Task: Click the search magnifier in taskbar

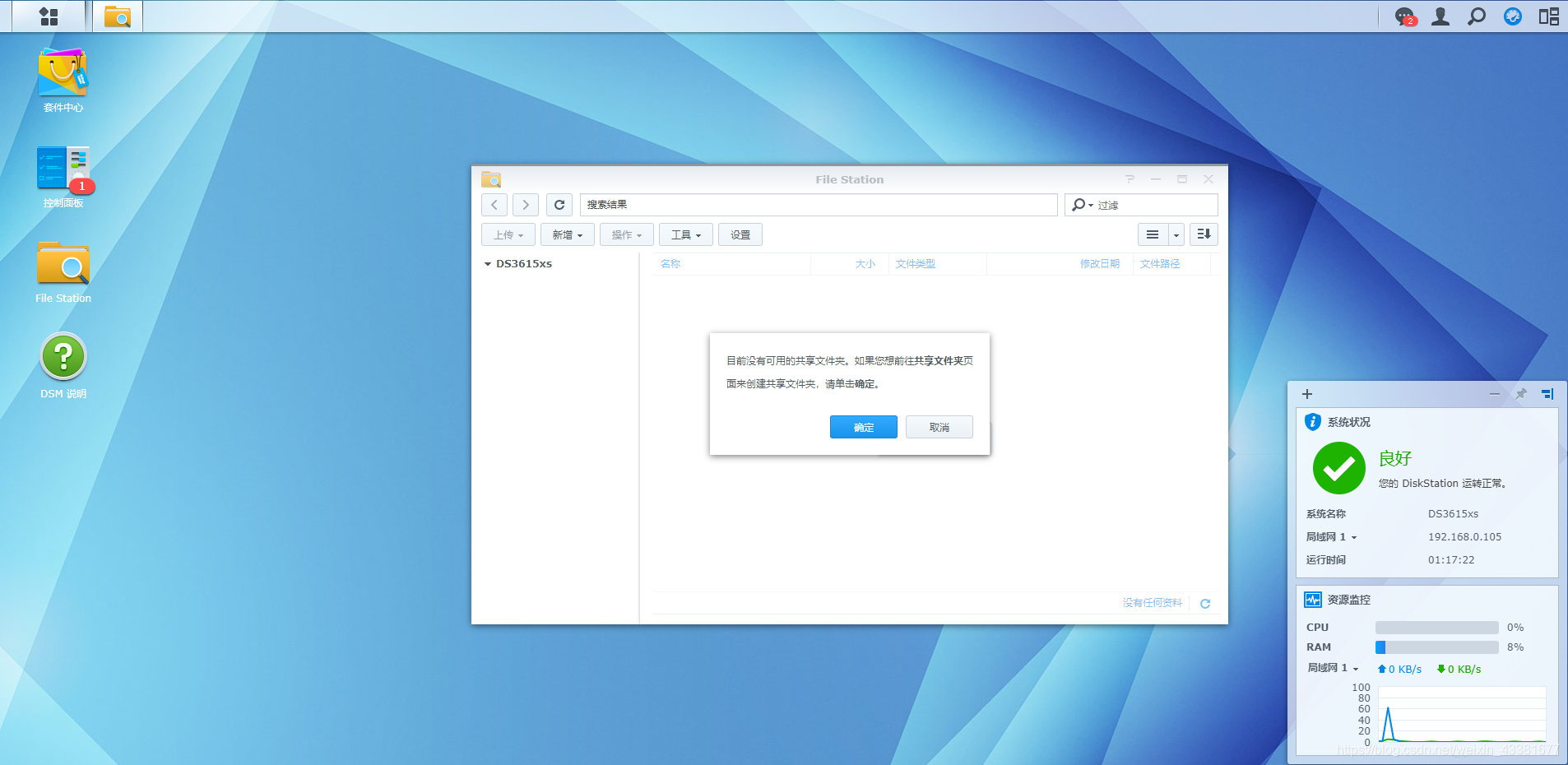Action: (1477, 16)
